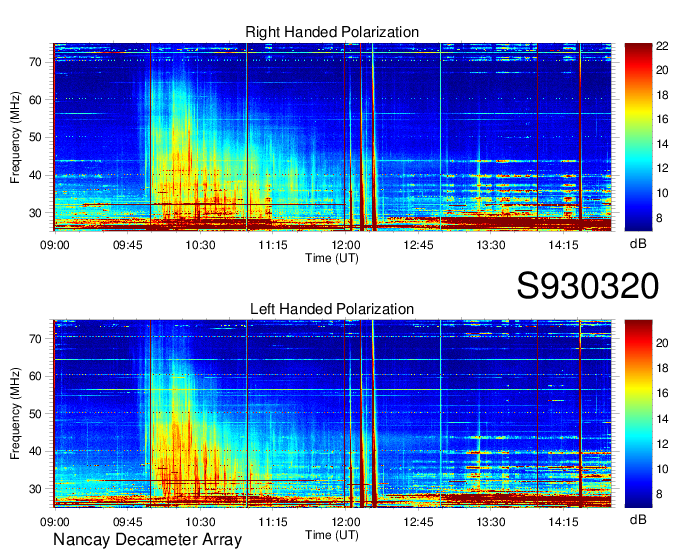The image size is (680, 552).
Task: Click the 30 frequency tick of Right Handed plot
Action: click(x=35, y=213)
